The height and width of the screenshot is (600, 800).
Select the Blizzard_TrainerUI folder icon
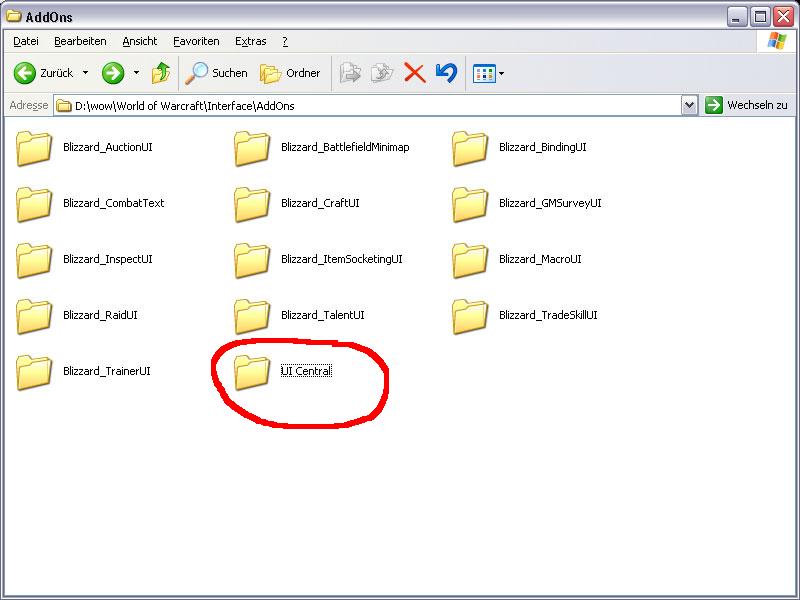point(34,373)
